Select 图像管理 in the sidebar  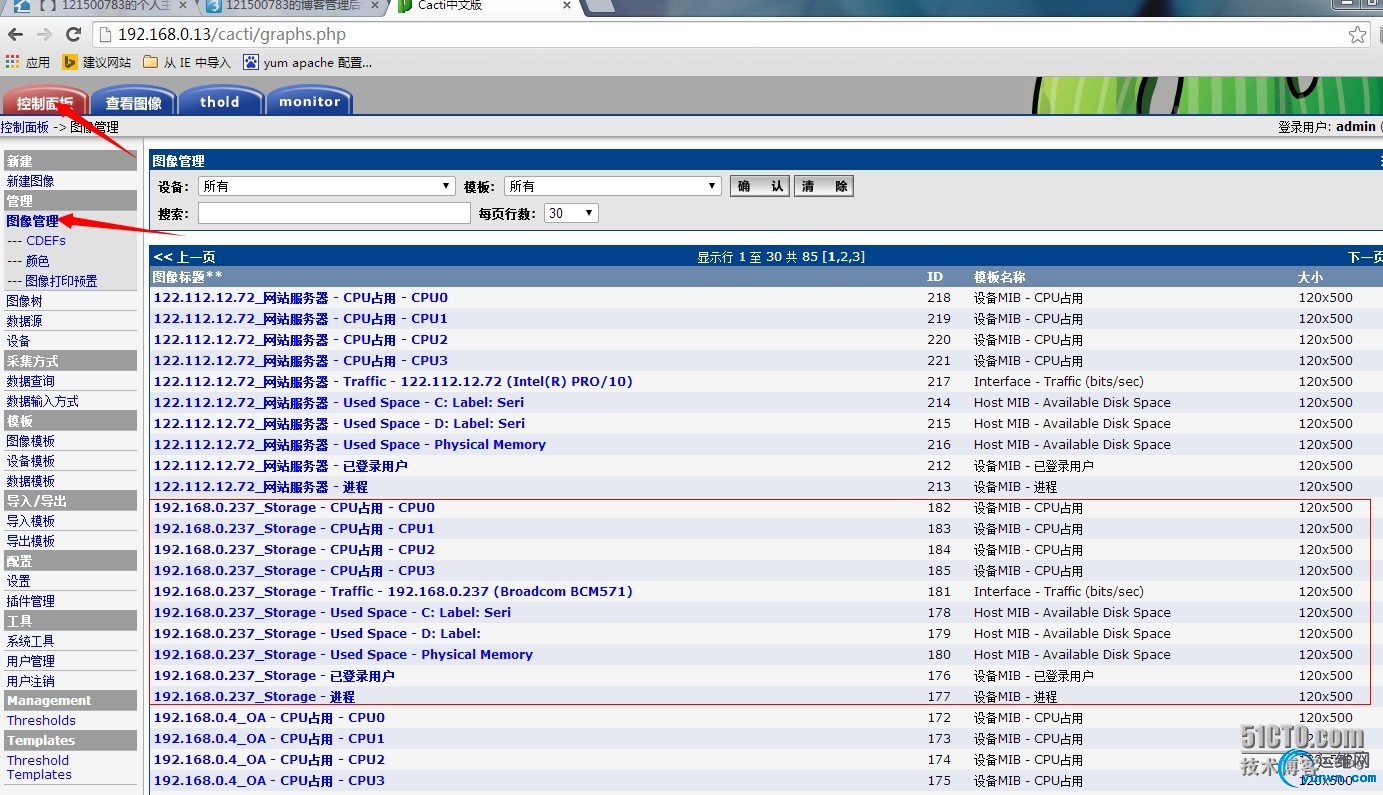click(x=32, y=221)
